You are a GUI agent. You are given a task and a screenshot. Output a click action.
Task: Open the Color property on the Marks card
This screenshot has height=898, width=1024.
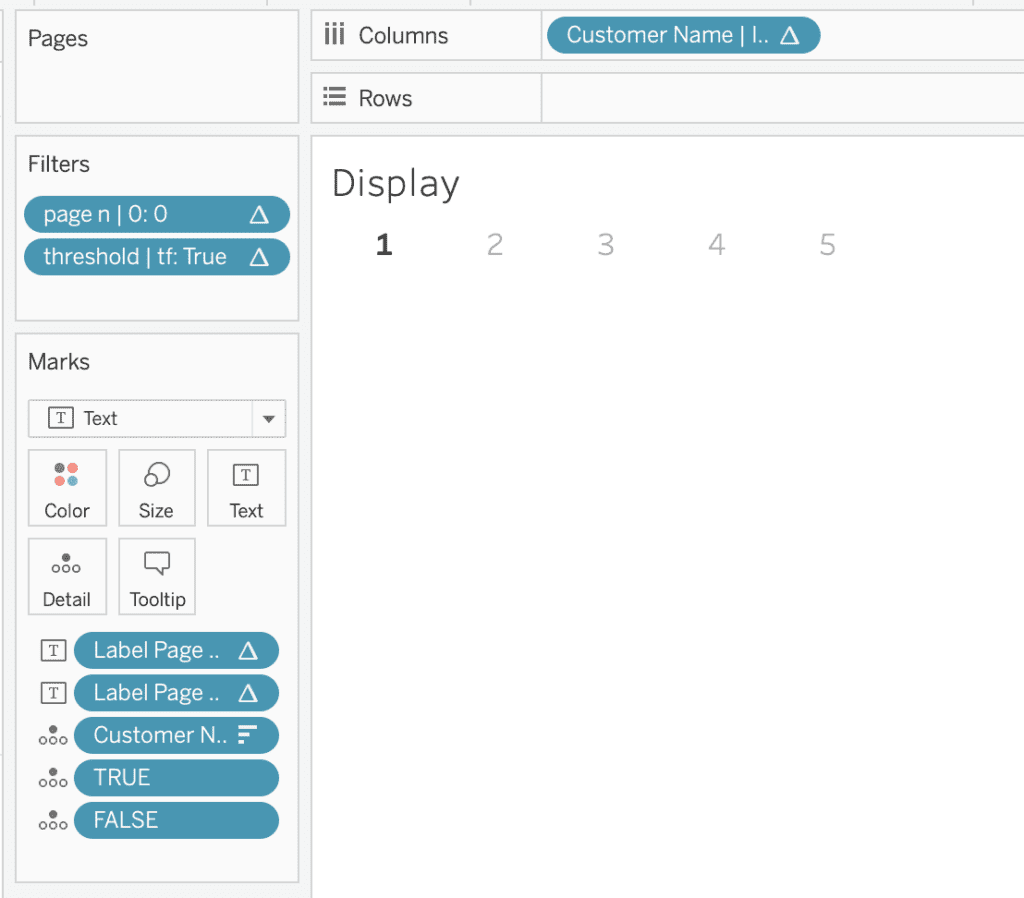tap(67, 488)
